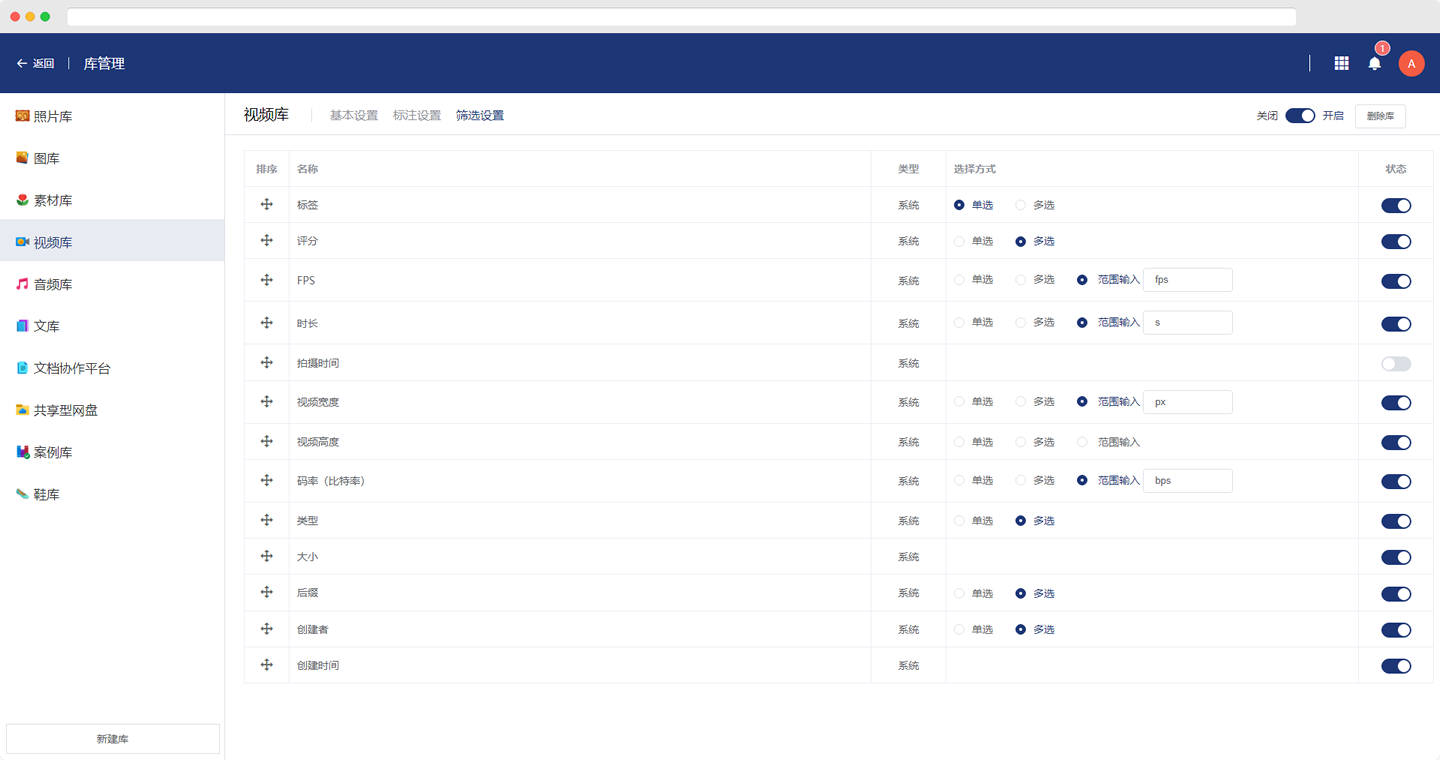The width and height of the screenshot is (1440, 760).
Task: Enable the 拍摄时间 status toggle
Action: (x=1395, y=364)
